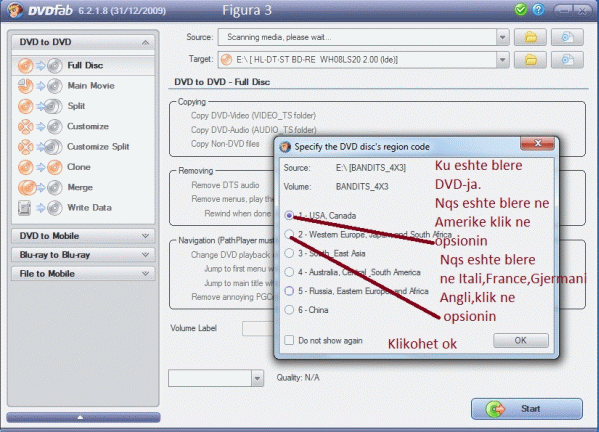Tick the Do not show again checkbox
This screenshot has width=599, height=432.
(x=289, y=340)
